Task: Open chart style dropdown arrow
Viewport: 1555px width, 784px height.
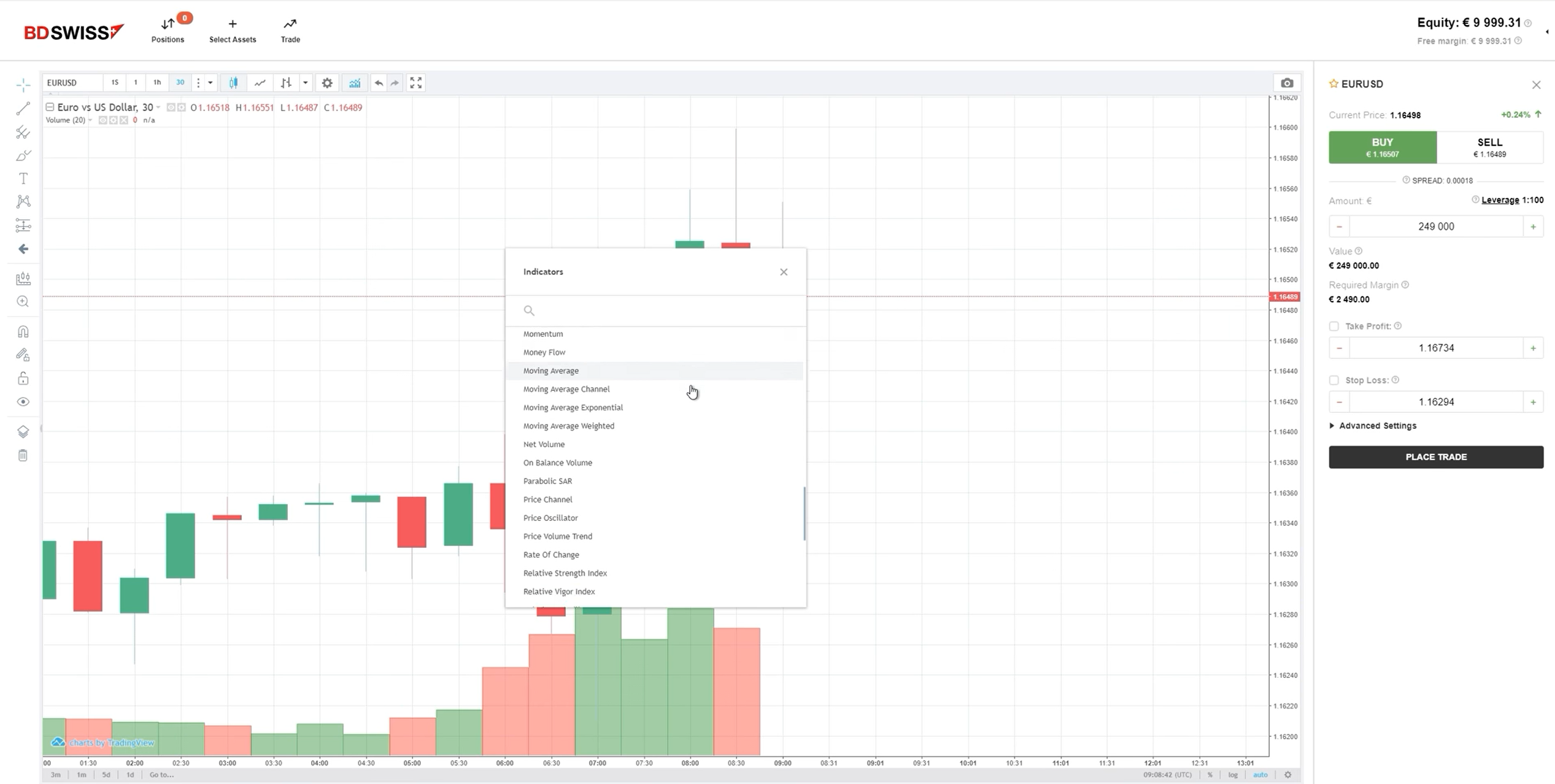Action: point(305,83)
